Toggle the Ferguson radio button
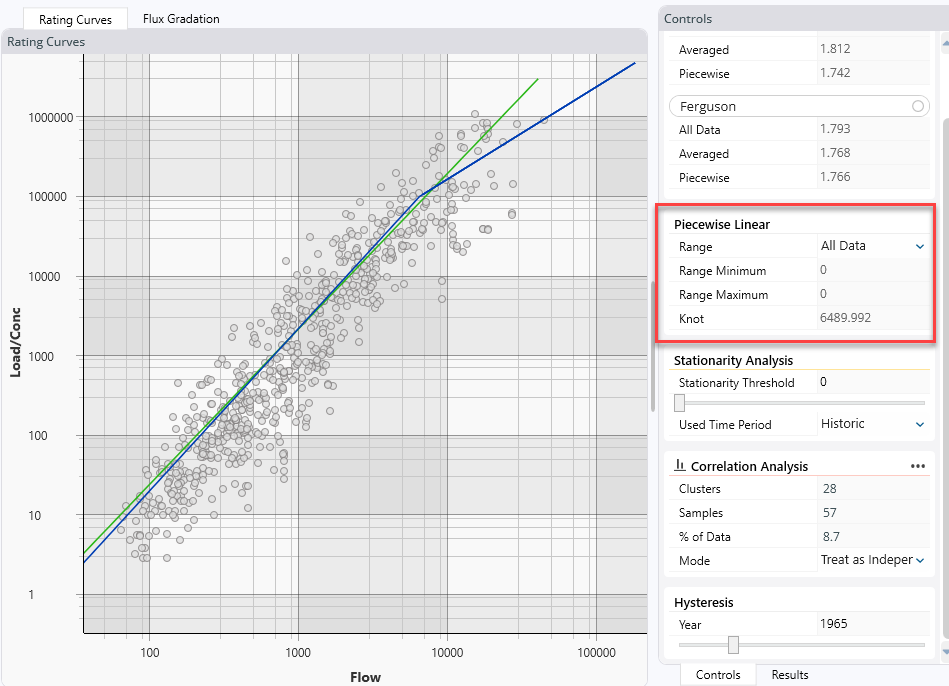 tap(917, 106)
